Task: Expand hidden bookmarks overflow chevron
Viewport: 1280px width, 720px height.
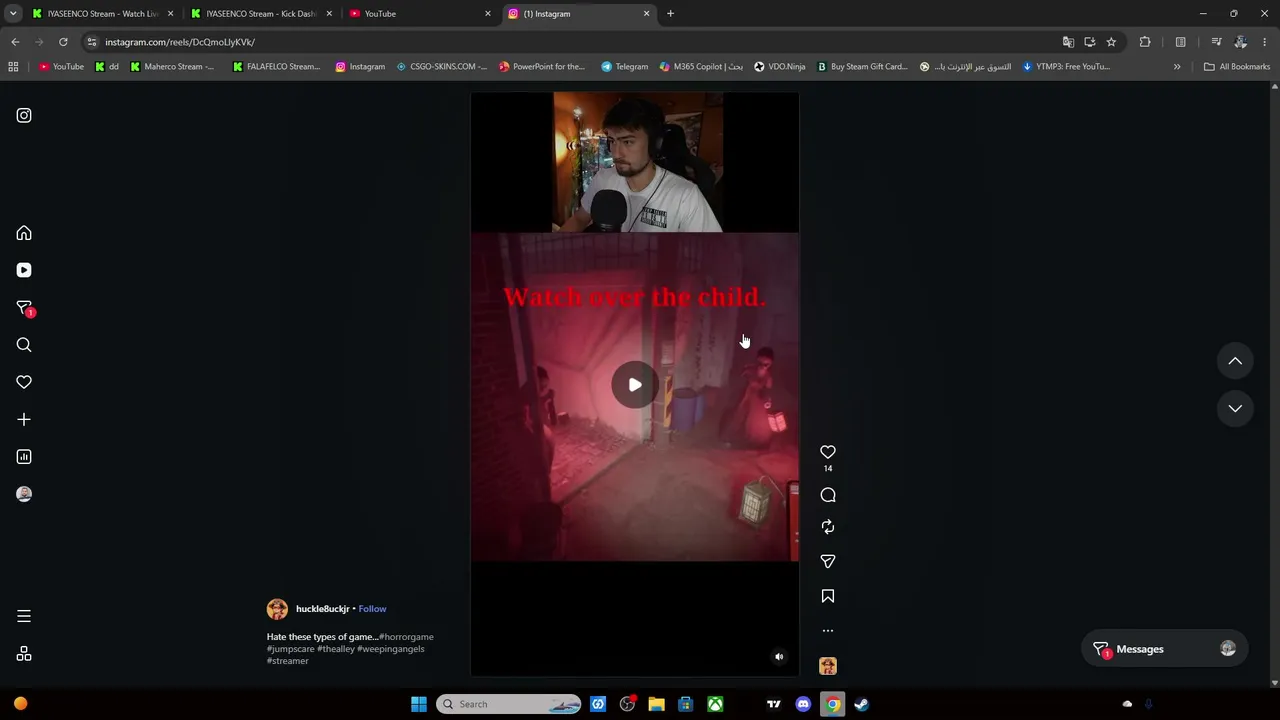Action: point(1177,67)
